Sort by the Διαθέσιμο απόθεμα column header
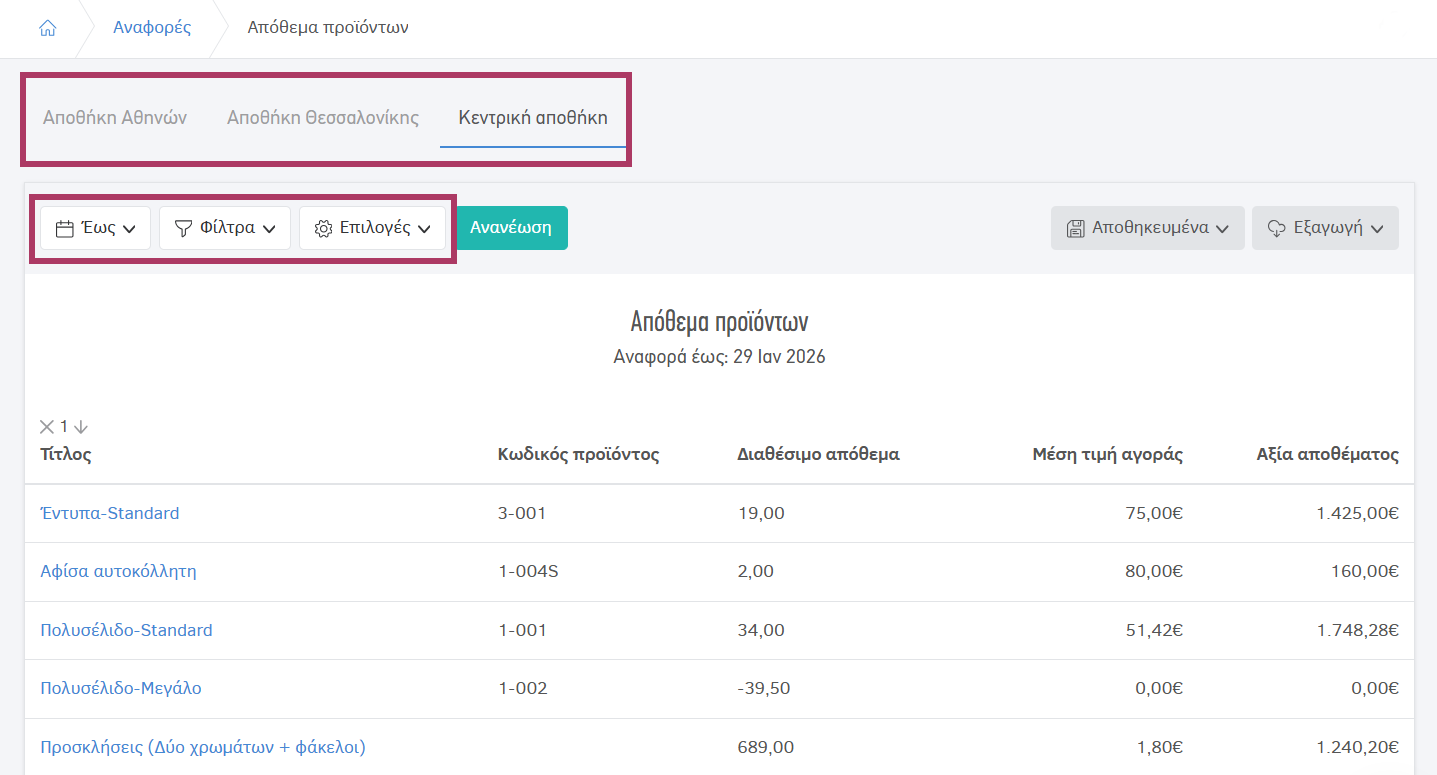The height and width of the screenshot is (775, 1437). (x=818, y=455)
